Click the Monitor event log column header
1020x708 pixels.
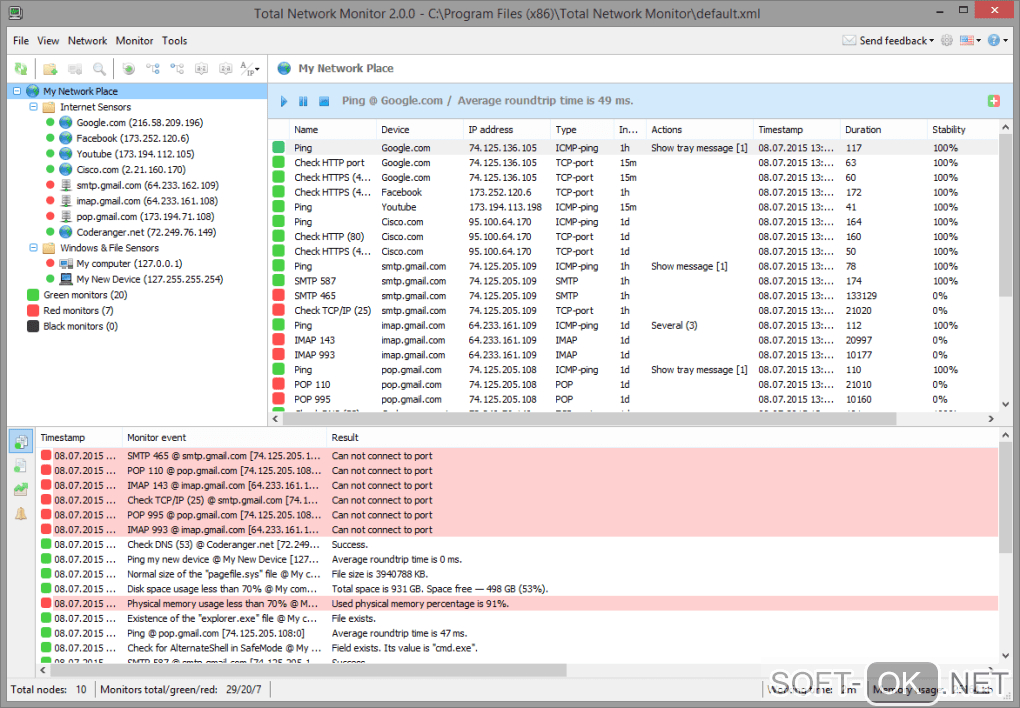224,438
